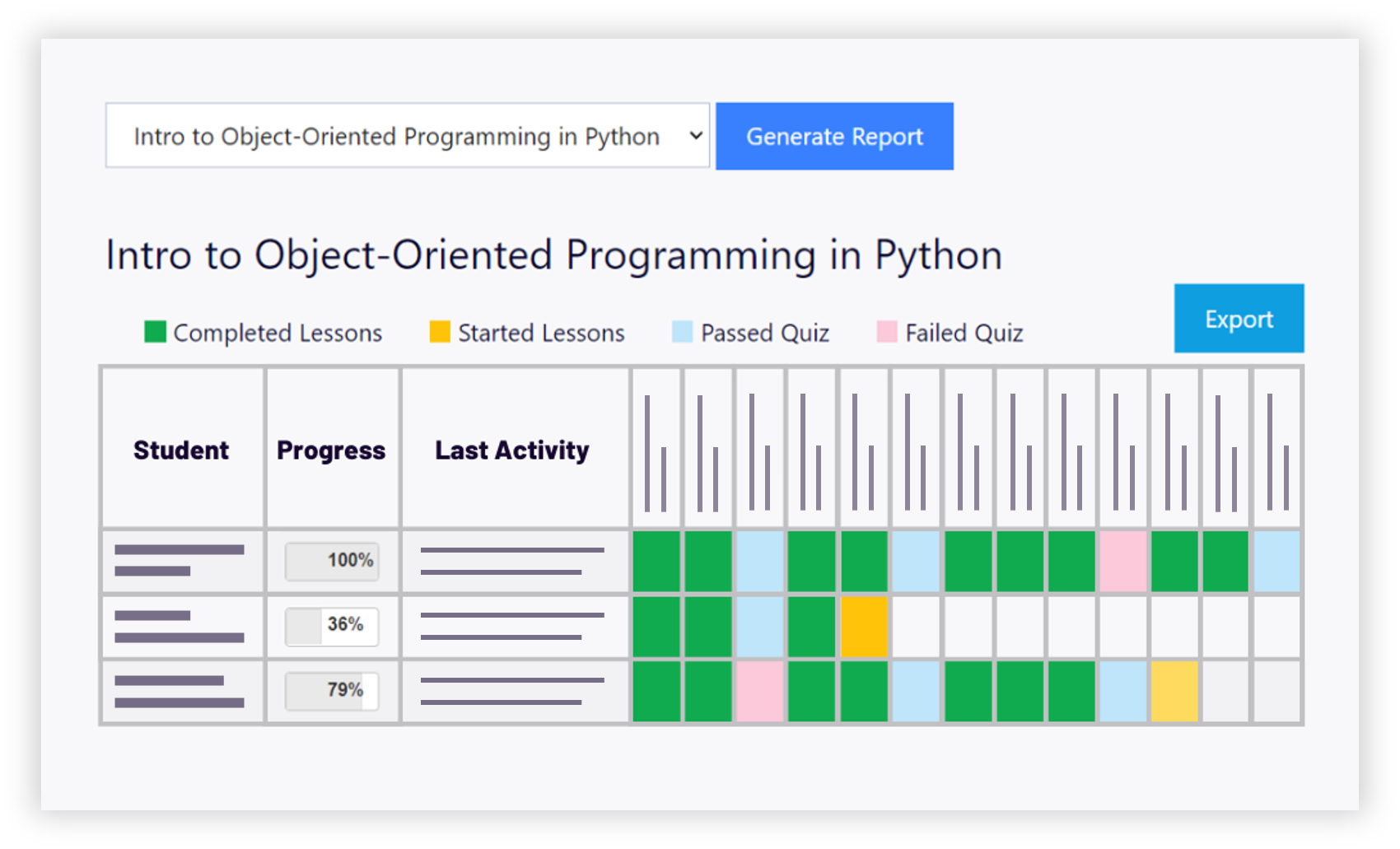Click the 100% progress bar
This screenshot has width=1400, height=849.
[x=332, y=561]
